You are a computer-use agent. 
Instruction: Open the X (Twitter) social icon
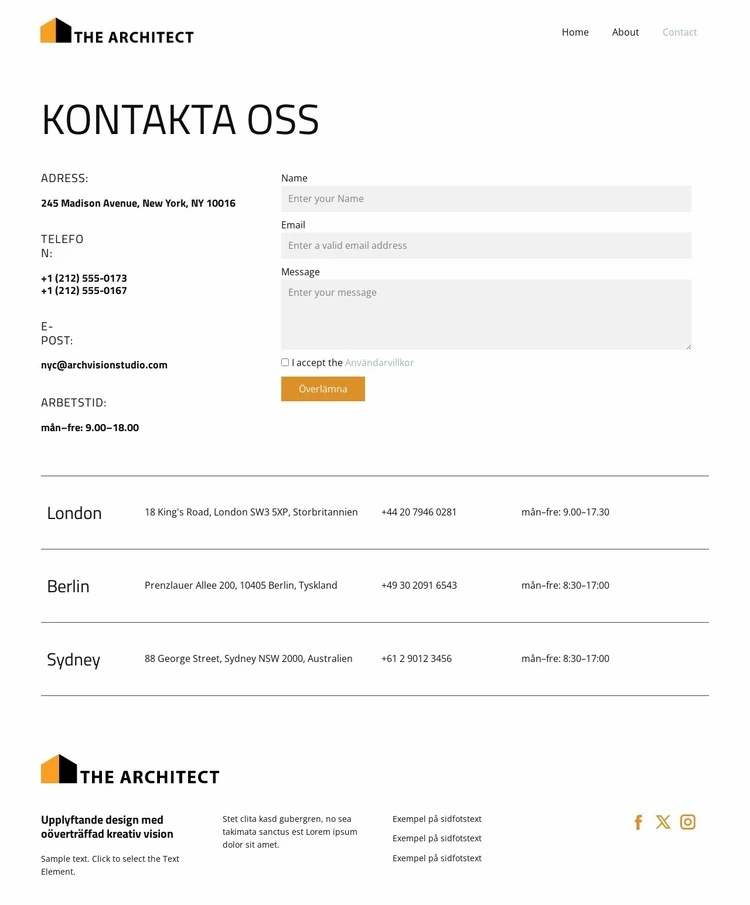[663, 822]
